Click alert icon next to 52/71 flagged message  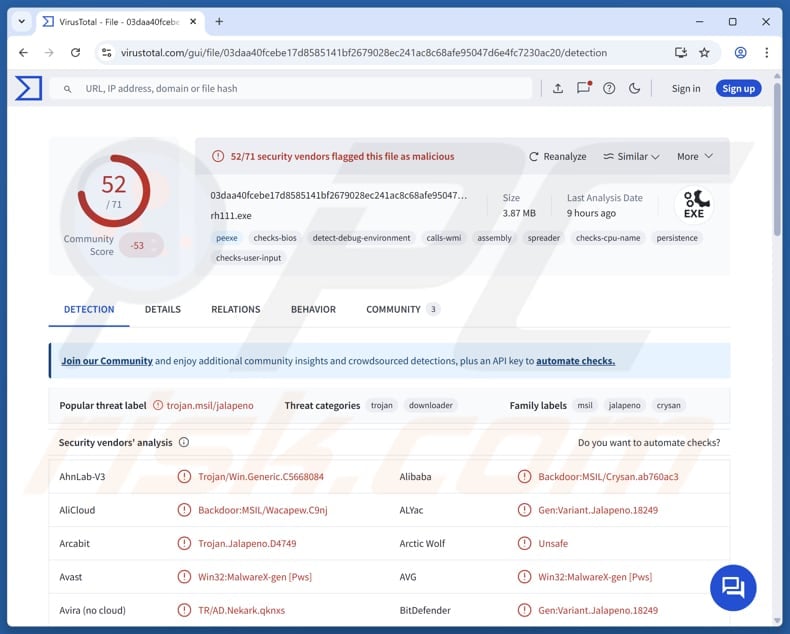pyautogui.click(x=218, y=156)
